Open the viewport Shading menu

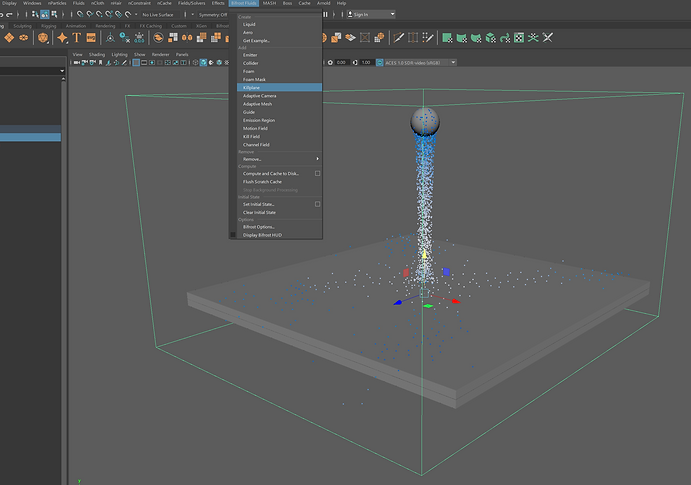click(x=97, y=55)
